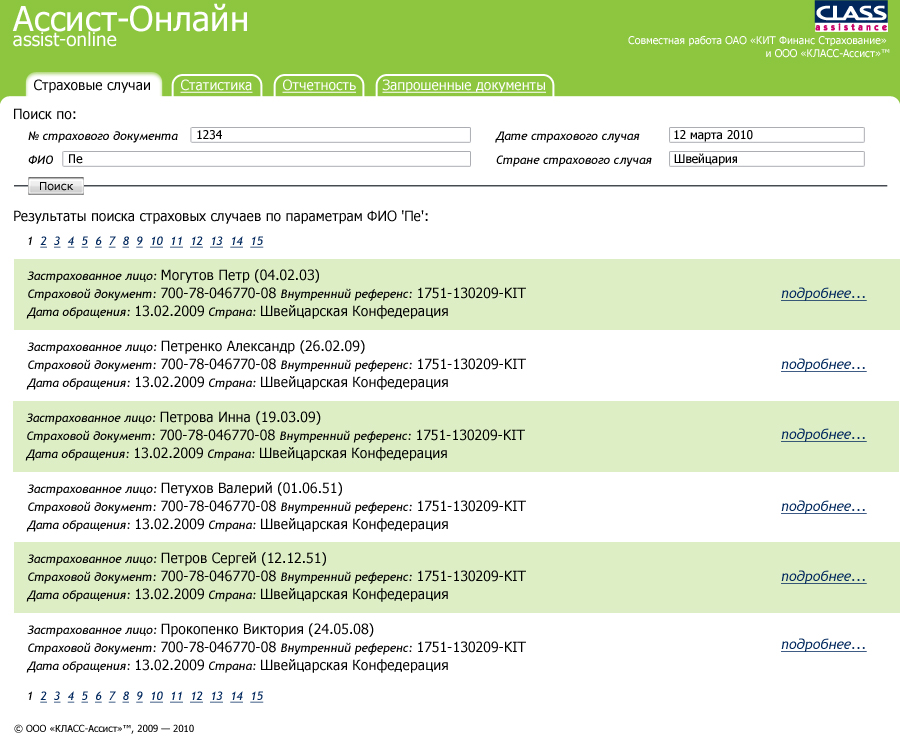This screenshot has height=740, width=900.
Task: Click the Дате страхового случая field
Action: pyautogui.click(x=766, y=134)
